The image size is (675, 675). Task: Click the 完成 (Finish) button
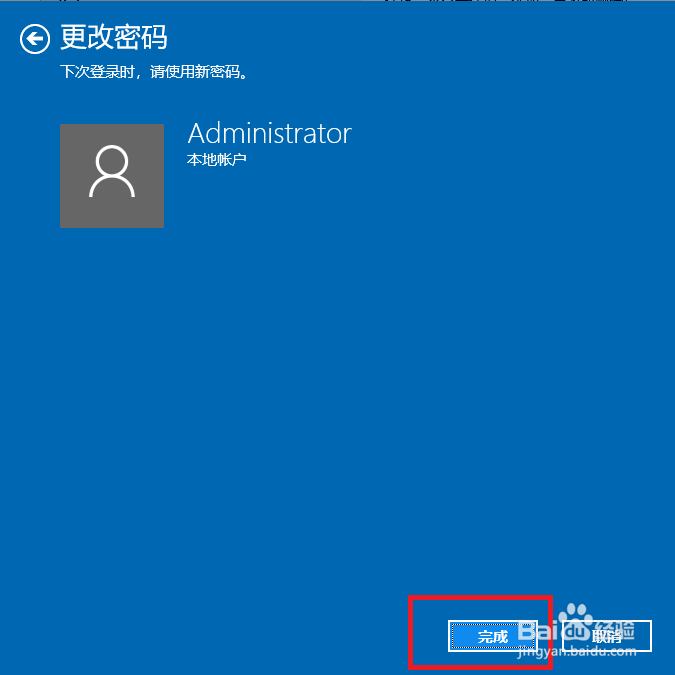pos(492,636)
